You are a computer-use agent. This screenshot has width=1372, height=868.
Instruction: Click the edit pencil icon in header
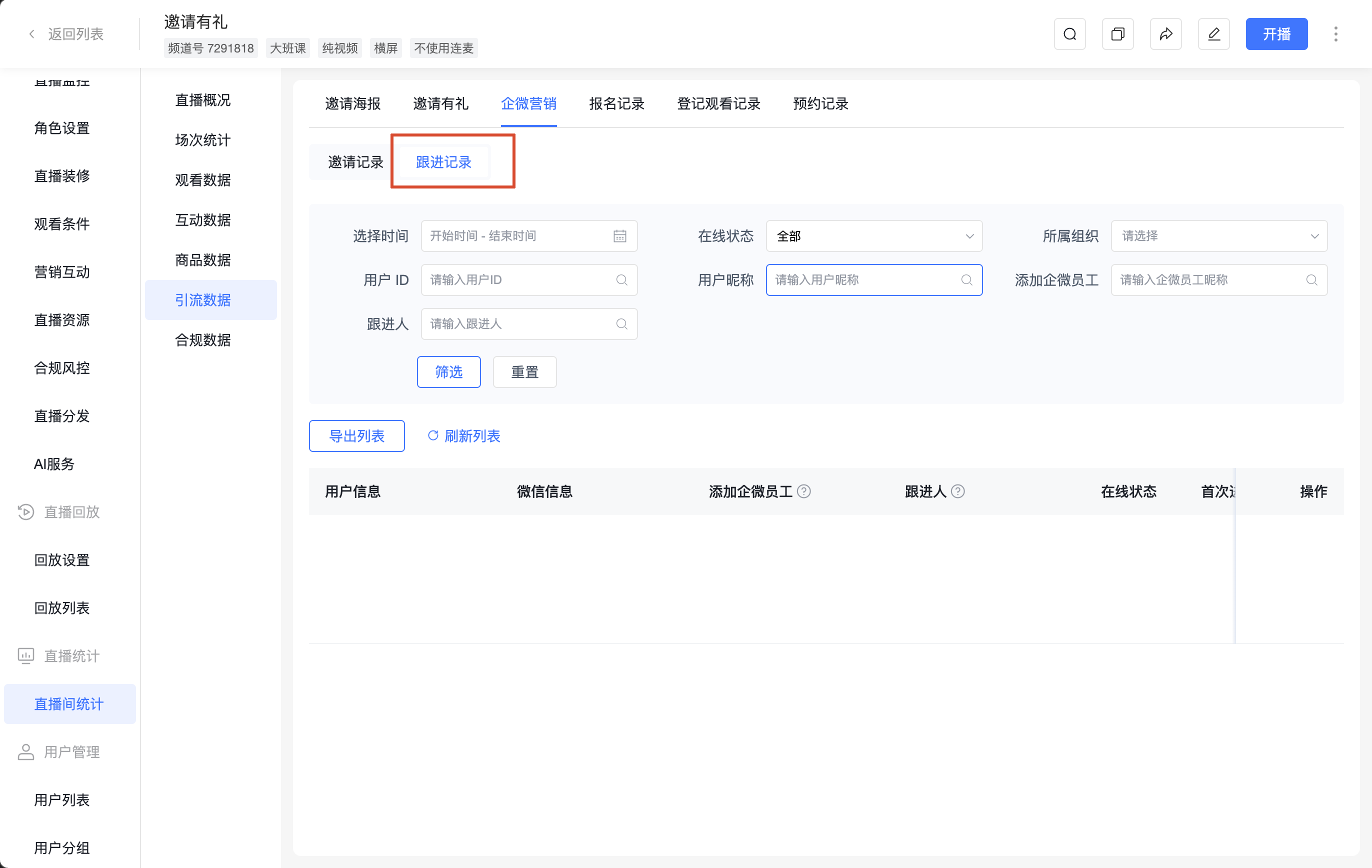point(1213,34)
